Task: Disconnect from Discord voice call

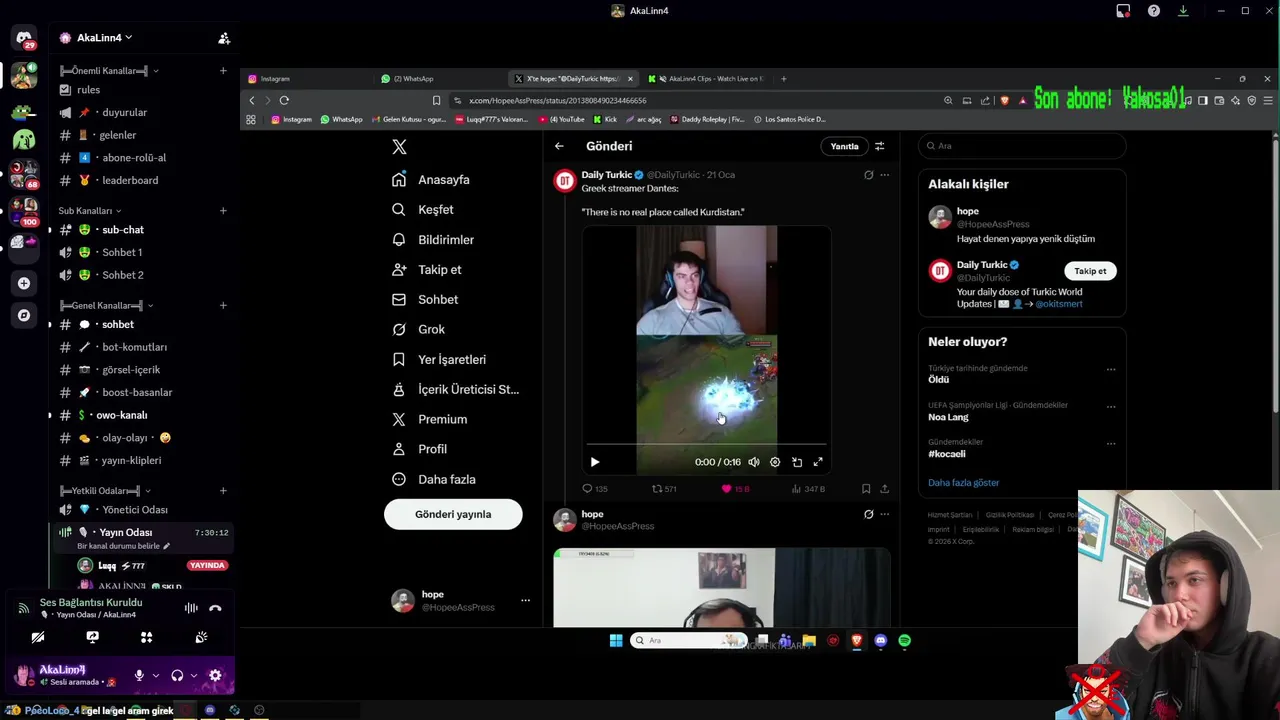Action: click(x=215, y=608)
